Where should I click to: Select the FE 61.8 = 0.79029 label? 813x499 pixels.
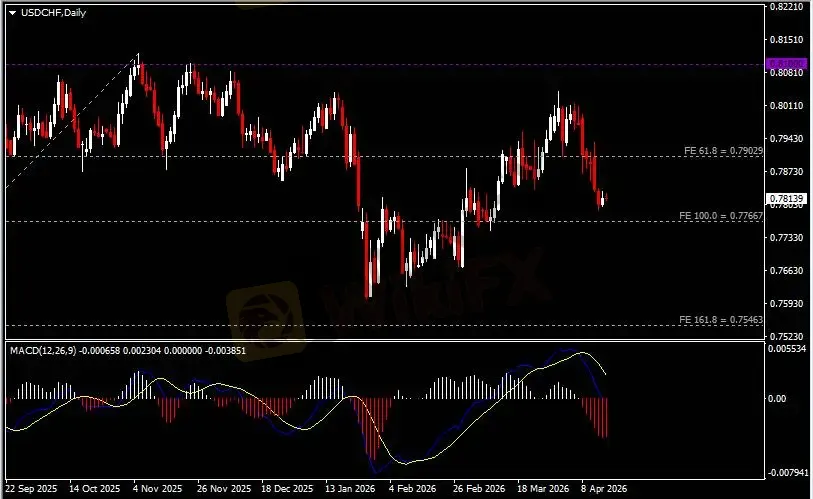coord(723,150)
